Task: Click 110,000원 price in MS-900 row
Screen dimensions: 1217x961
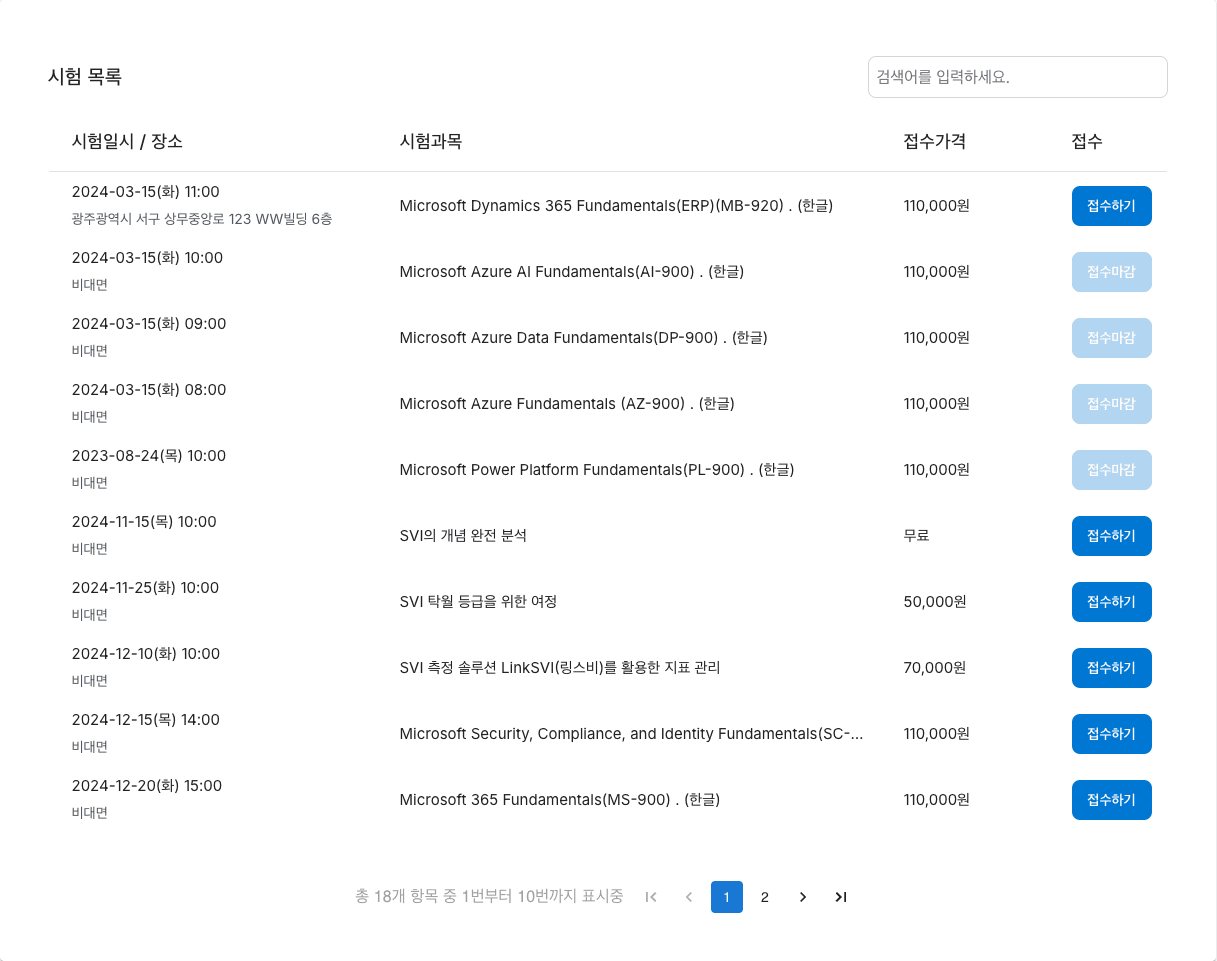Action: (x=936, y=800)
